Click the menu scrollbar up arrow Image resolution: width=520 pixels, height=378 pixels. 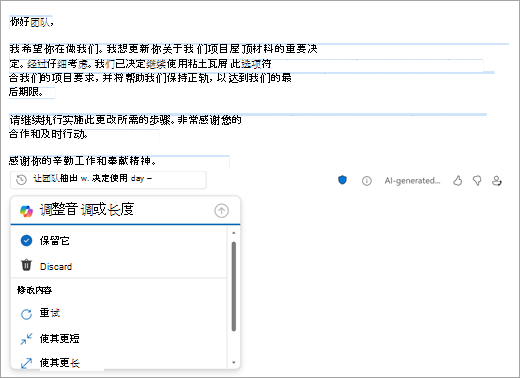pos(234,232)
